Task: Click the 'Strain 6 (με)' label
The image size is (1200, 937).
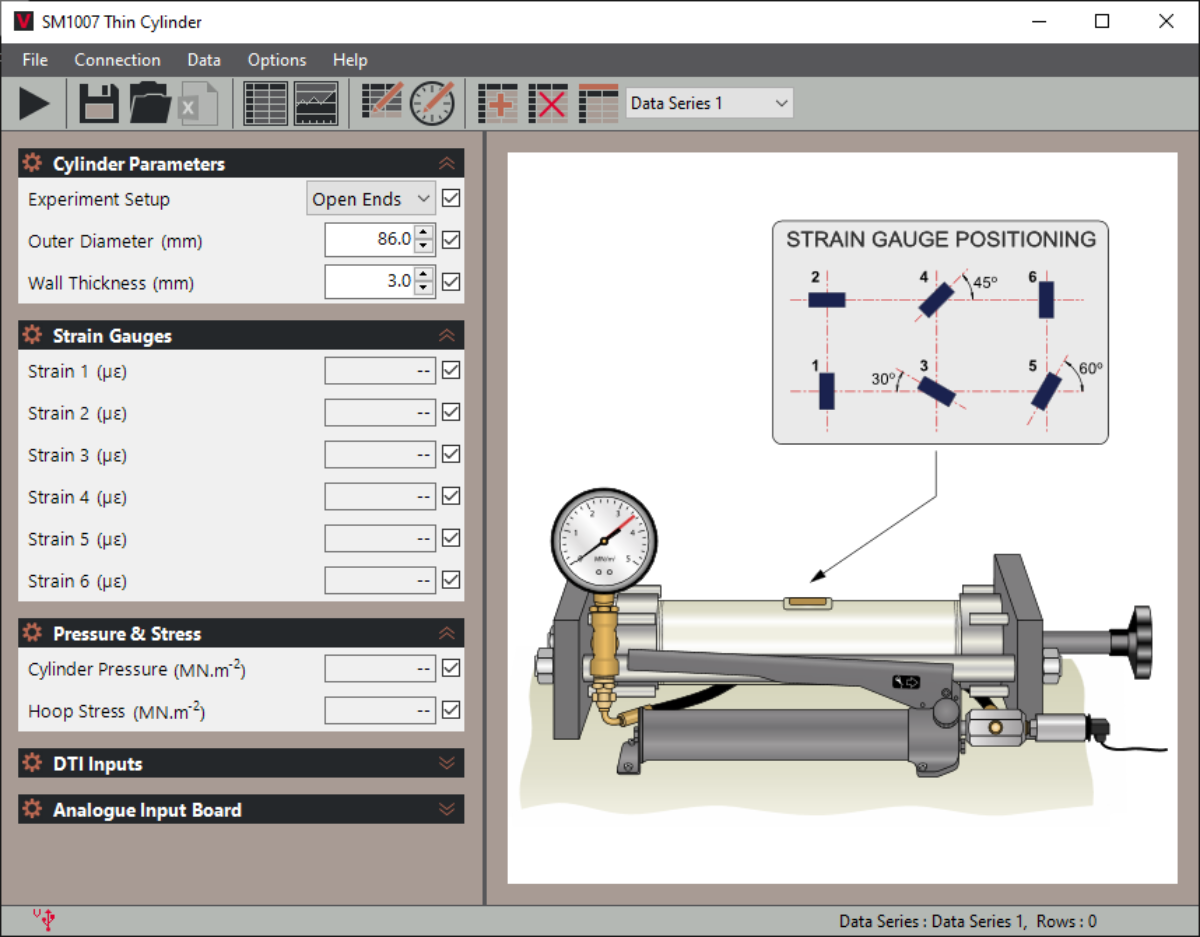Action: pyautogui.click(x=77, y=581)
